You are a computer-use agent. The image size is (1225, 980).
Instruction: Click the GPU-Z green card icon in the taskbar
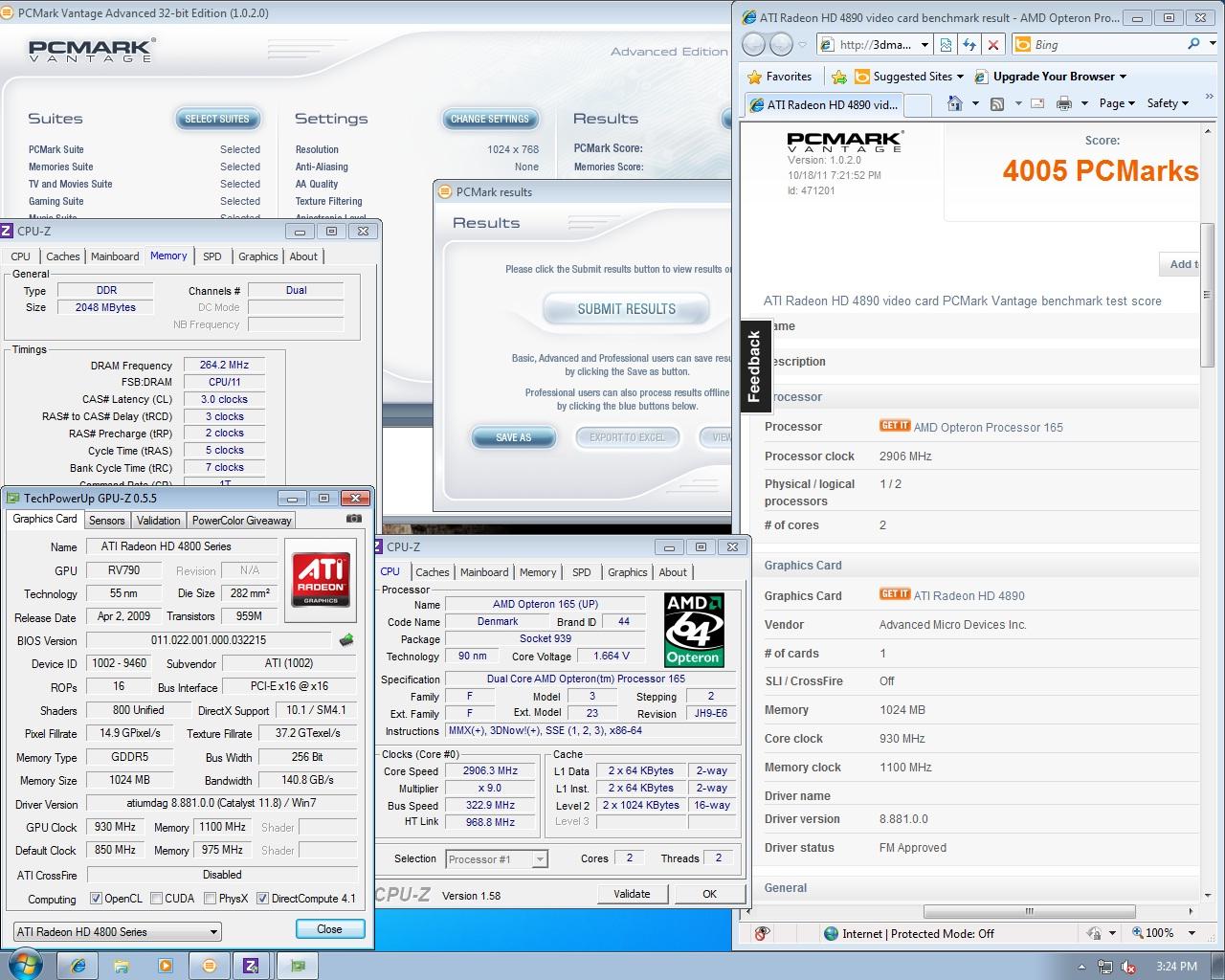[x=298, y=966]
